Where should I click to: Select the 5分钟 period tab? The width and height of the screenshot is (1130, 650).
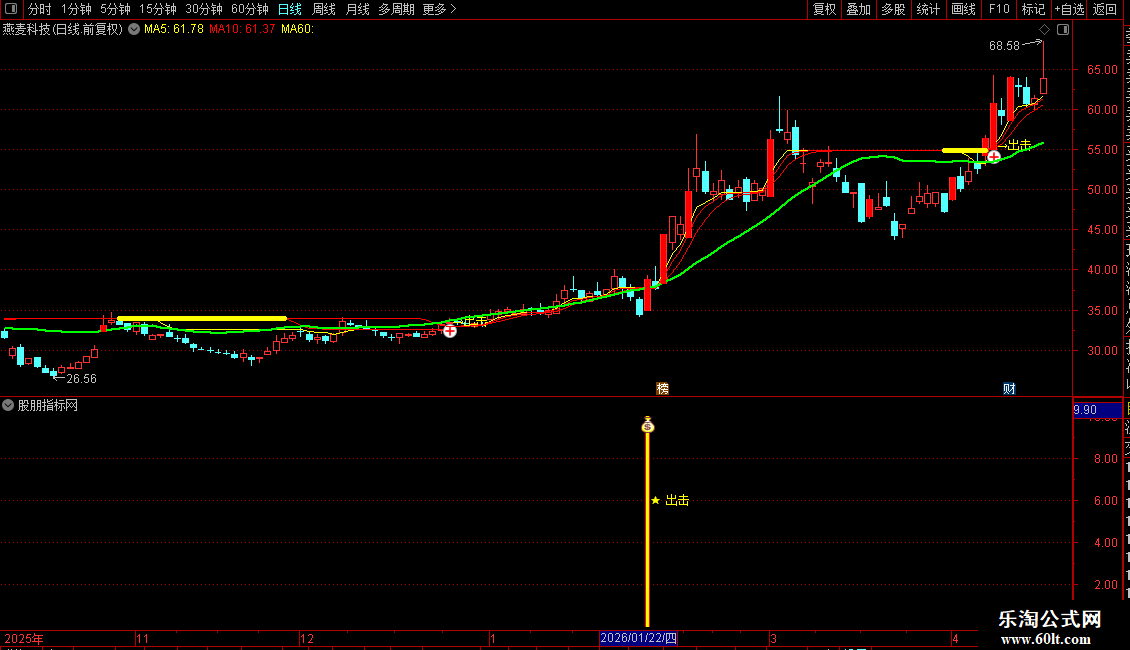[115, 9]
